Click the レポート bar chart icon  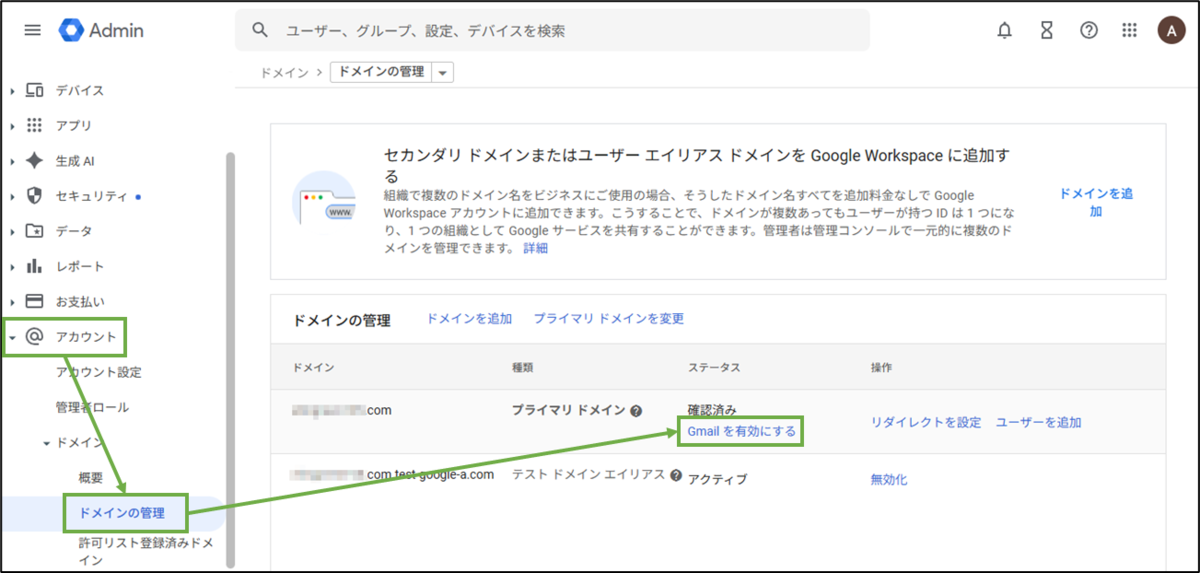(x=34, y=266)
